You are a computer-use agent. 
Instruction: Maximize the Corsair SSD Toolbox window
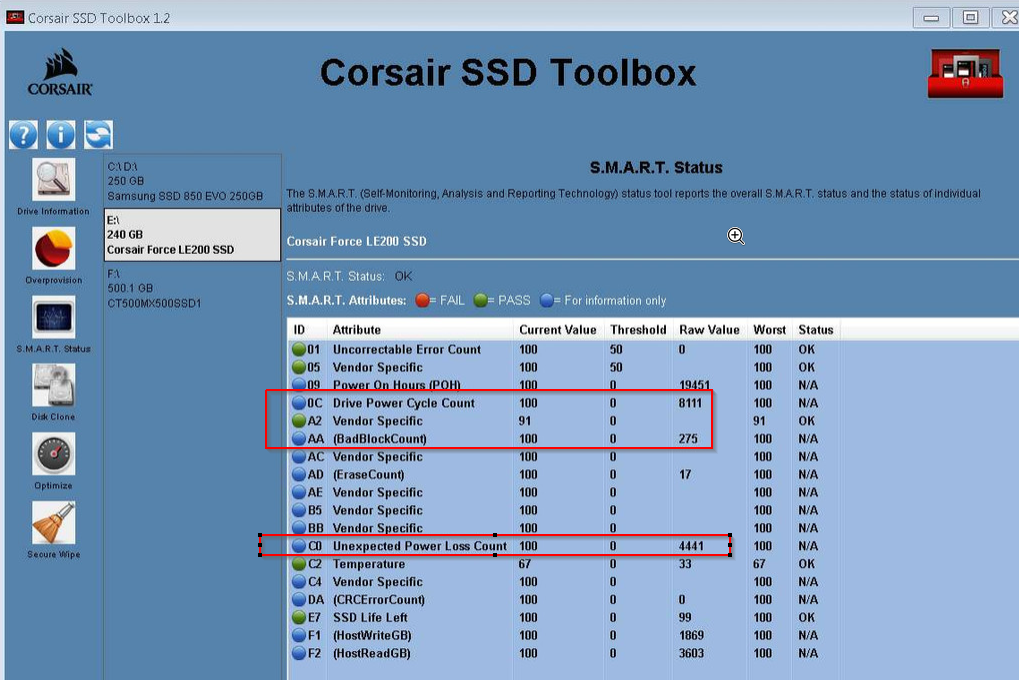tap(970, 18)
